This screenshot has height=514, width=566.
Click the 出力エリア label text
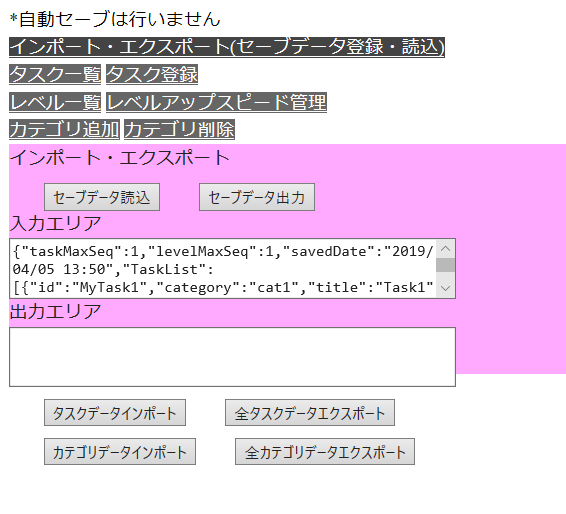55,312
